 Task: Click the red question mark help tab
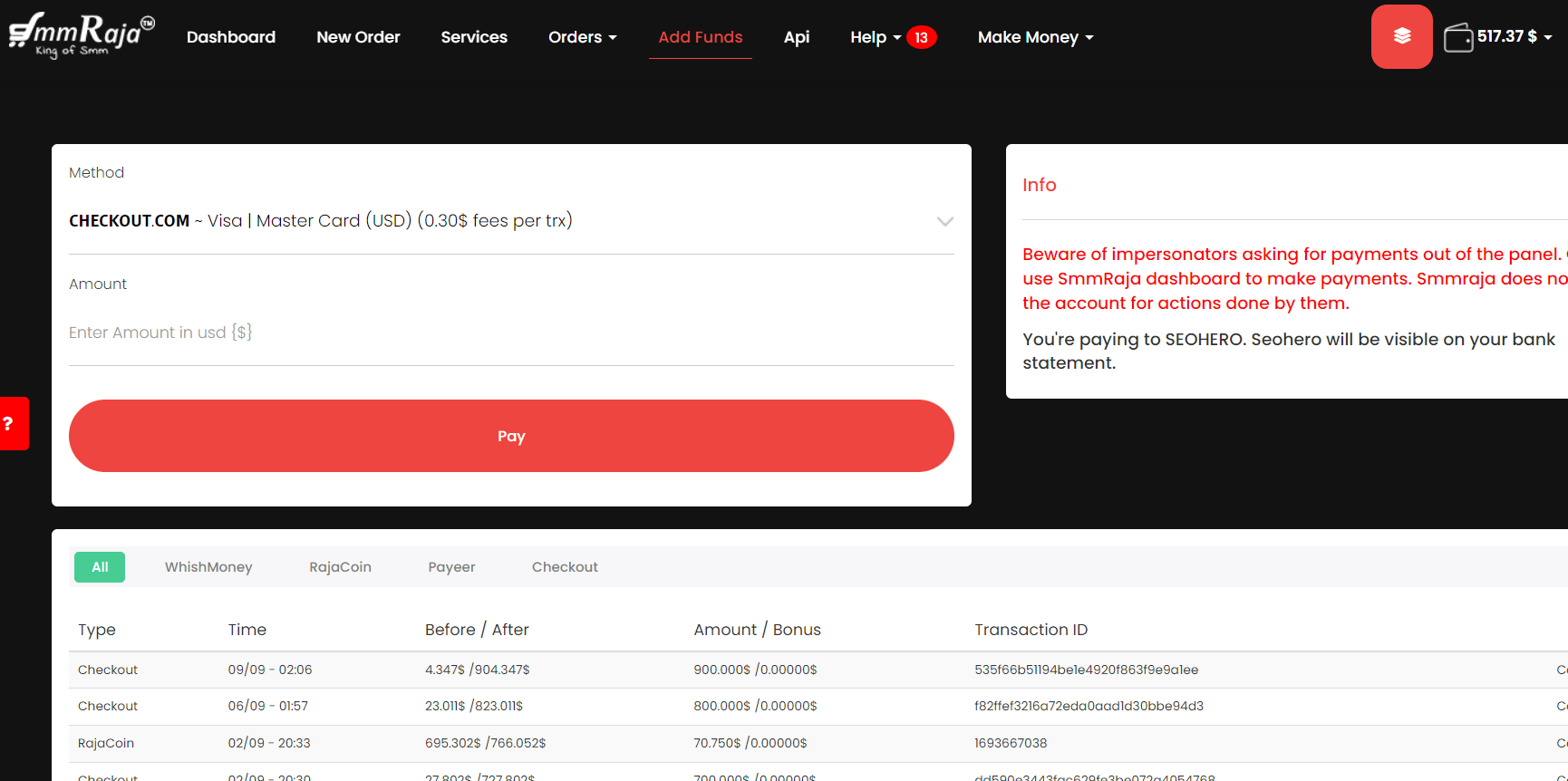11,423
